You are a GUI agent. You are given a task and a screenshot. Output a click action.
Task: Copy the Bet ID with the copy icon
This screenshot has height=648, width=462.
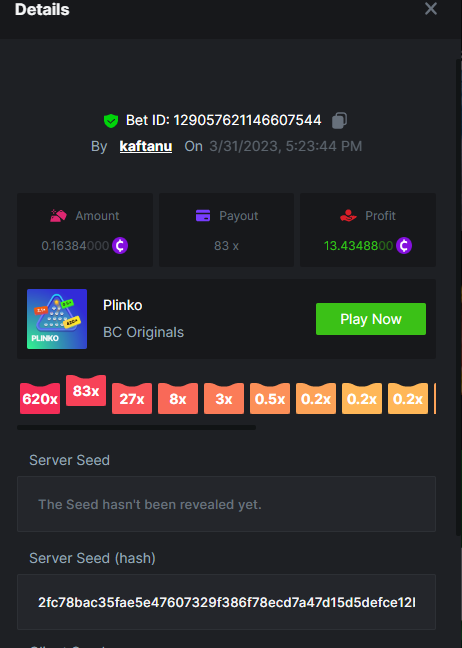pos(339,120)
